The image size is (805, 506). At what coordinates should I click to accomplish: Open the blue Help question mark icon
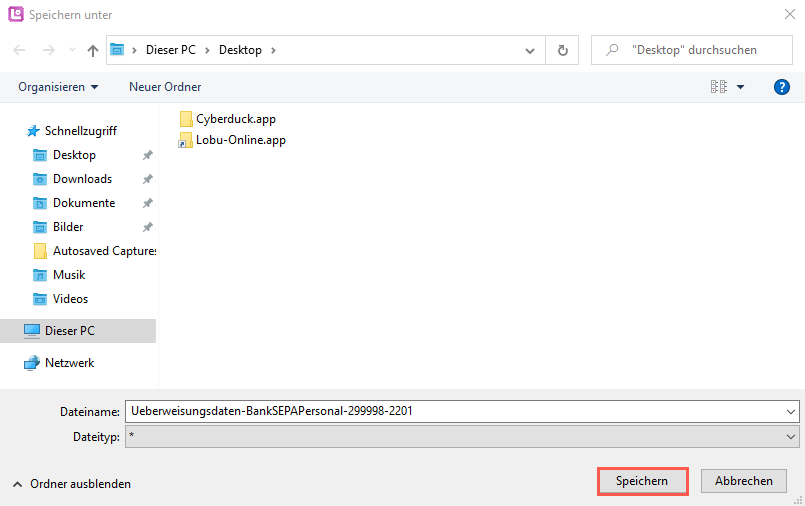click(x=782, y=87)
